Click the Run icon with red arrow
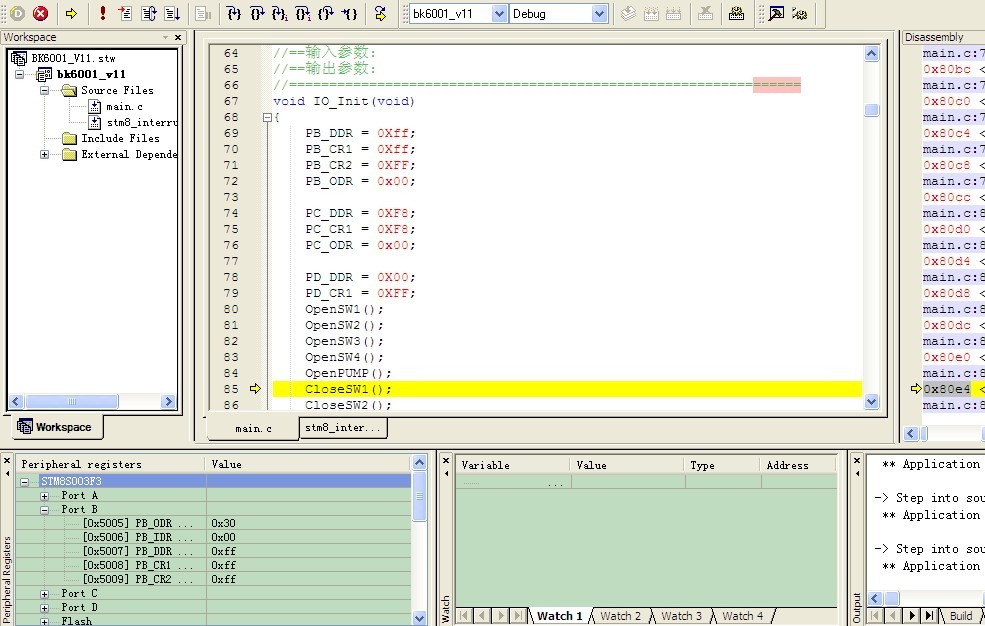Screen dimensions: 985x626 tap(125, 13)
